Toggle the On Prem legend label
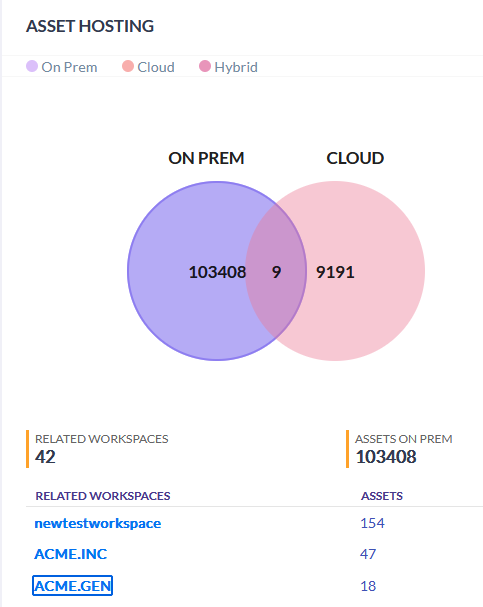This screenshot has height=607, width=483. click(69, 67)
